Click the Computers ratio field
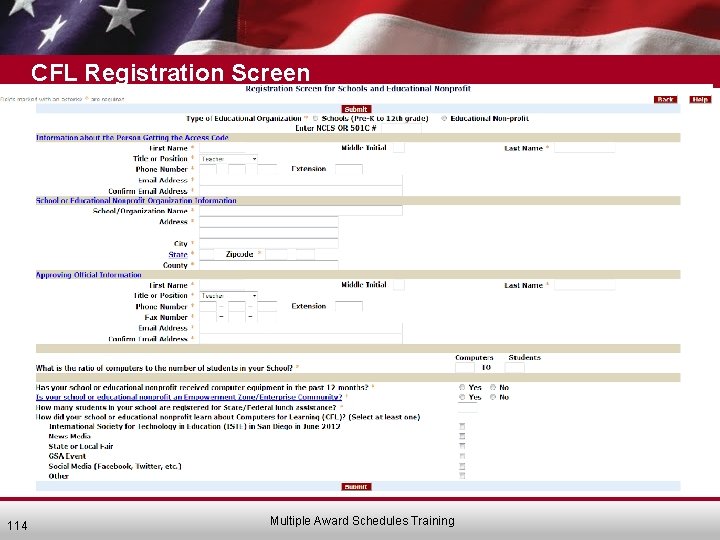This screenshot has width=720, height=540. [465, 367]
